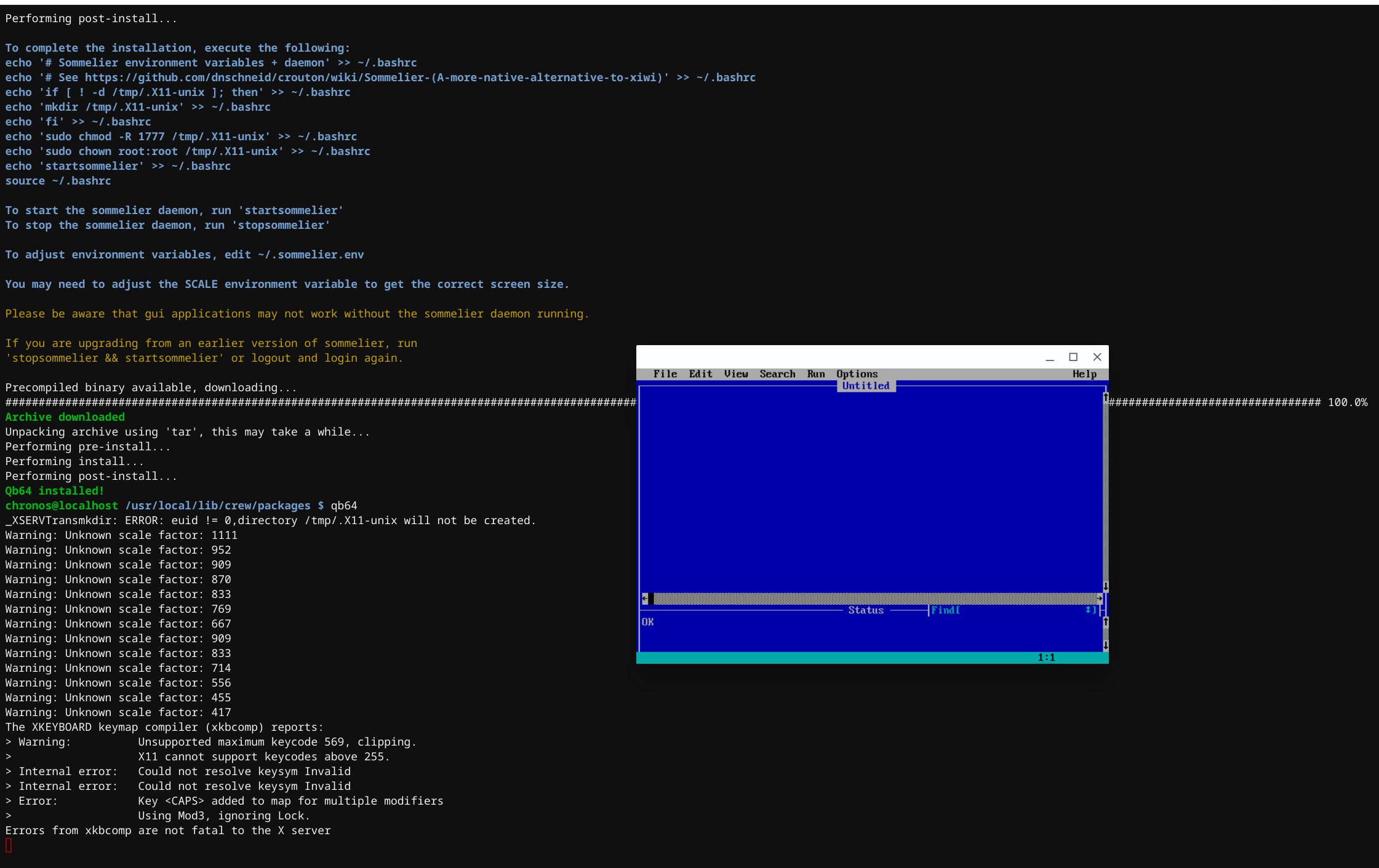This screenshot has width=1379, height=868.
Task: Maximize the QB64 window
Action: 1073,357
